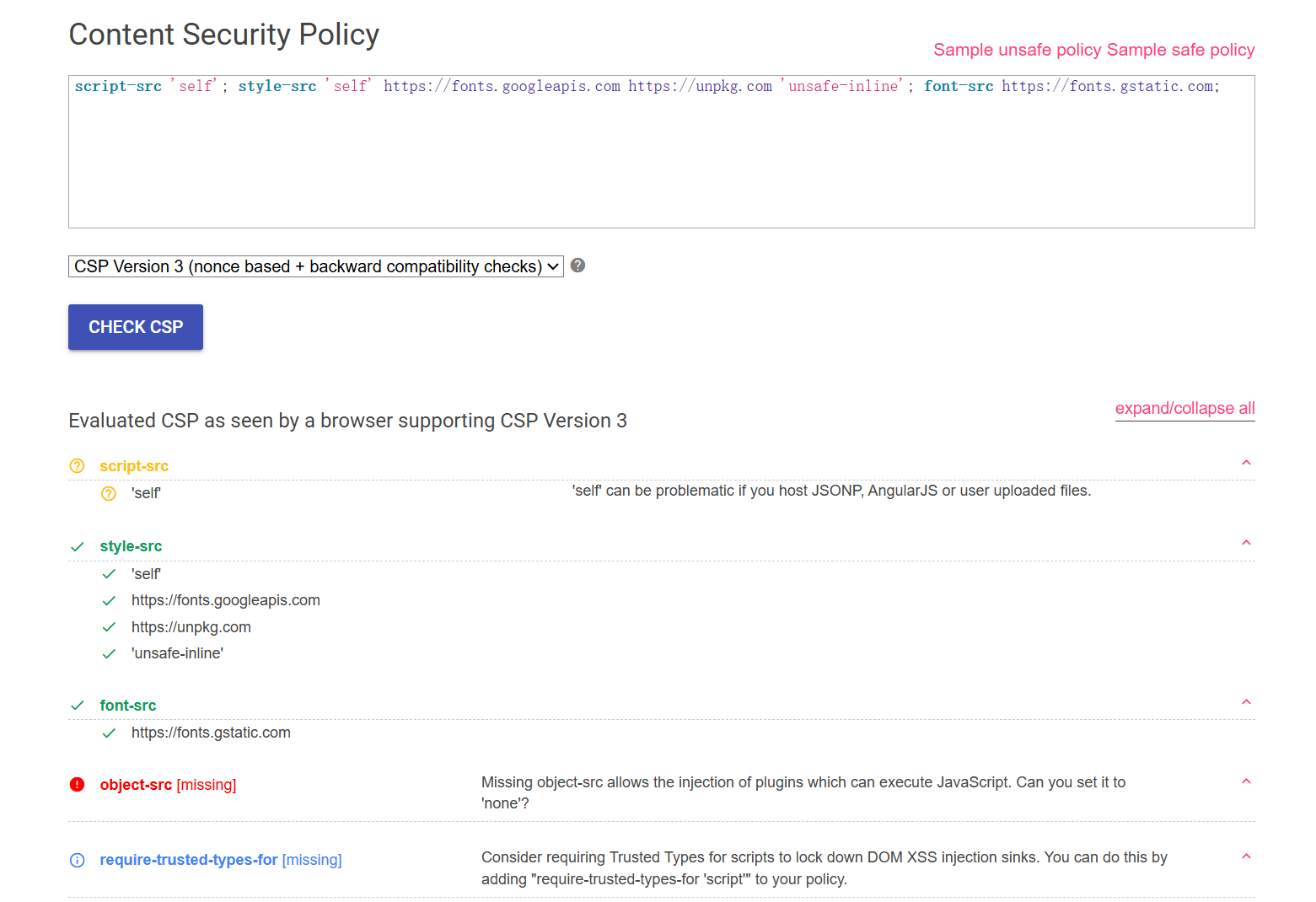The width and height of the screenshot is (1316, 902).
Task: Click the red object-src error icon
Action: (x=77, y=785)
